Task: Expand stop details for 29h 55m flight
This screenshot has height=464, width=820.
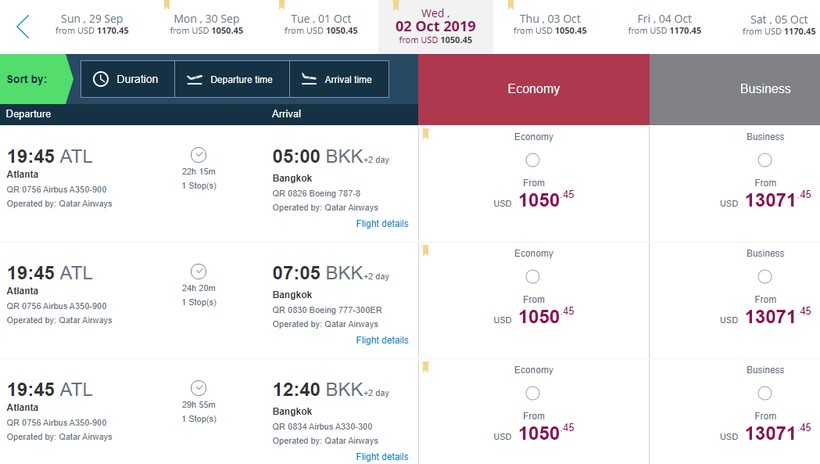Action: point(198,388)
